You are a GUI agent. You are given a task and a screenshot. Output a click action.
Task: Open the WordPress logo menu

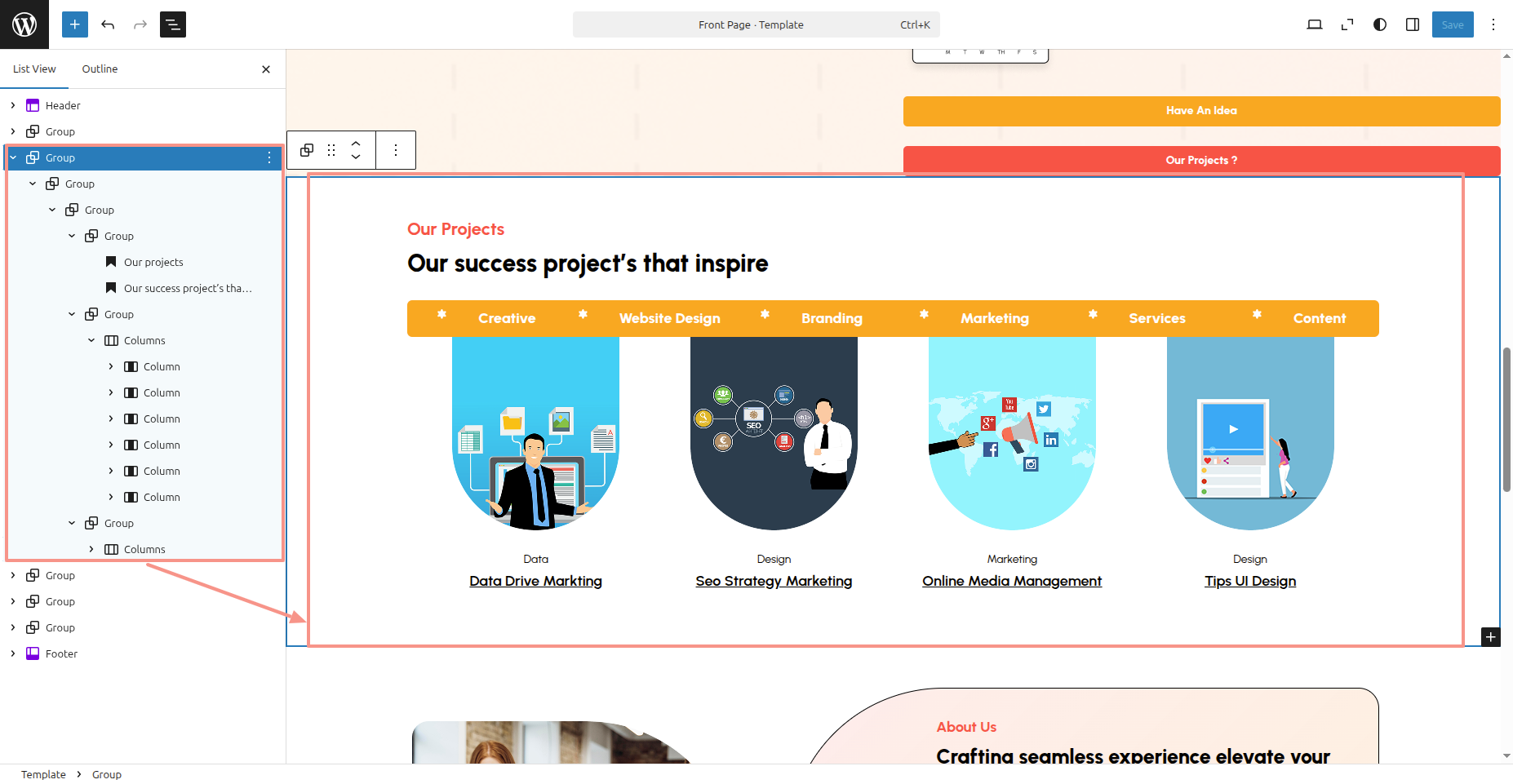click(x=24, y=24)
